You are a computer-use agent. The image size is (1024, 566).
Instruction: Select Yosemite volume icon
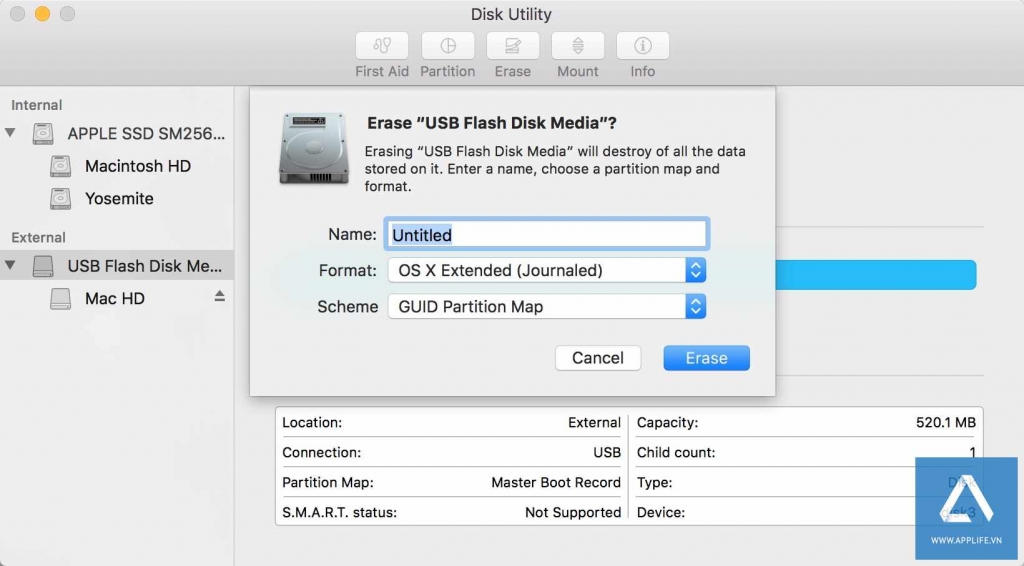(61, 198)
